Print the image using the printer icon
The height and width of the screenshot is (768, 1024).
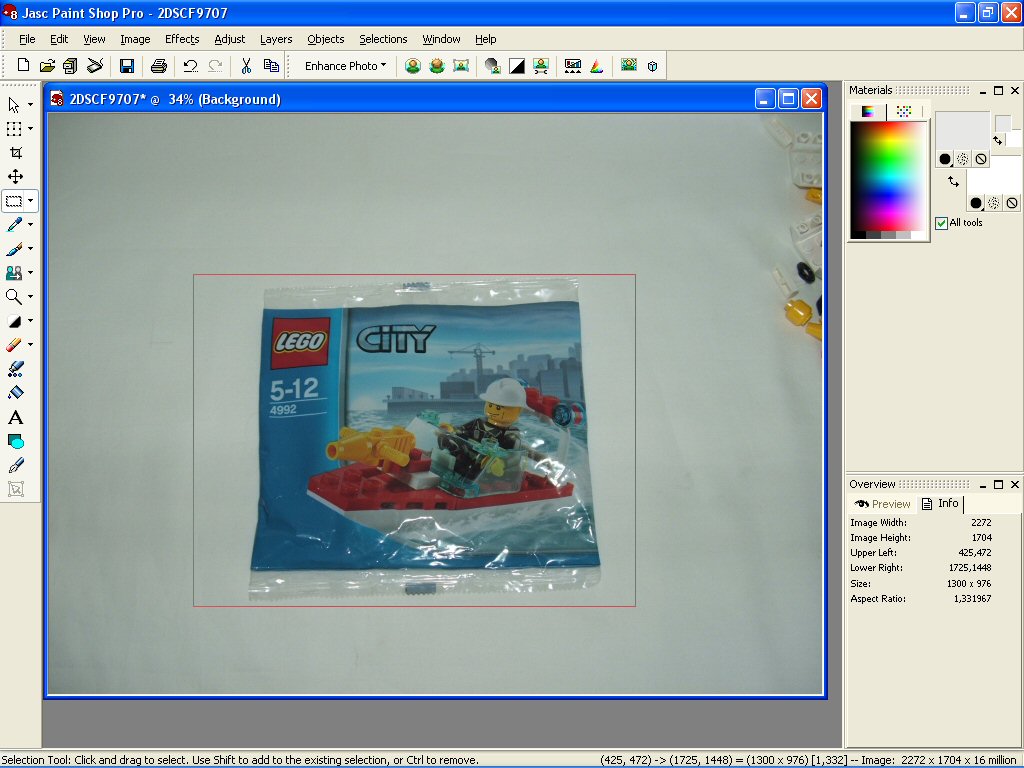(159, 65)
